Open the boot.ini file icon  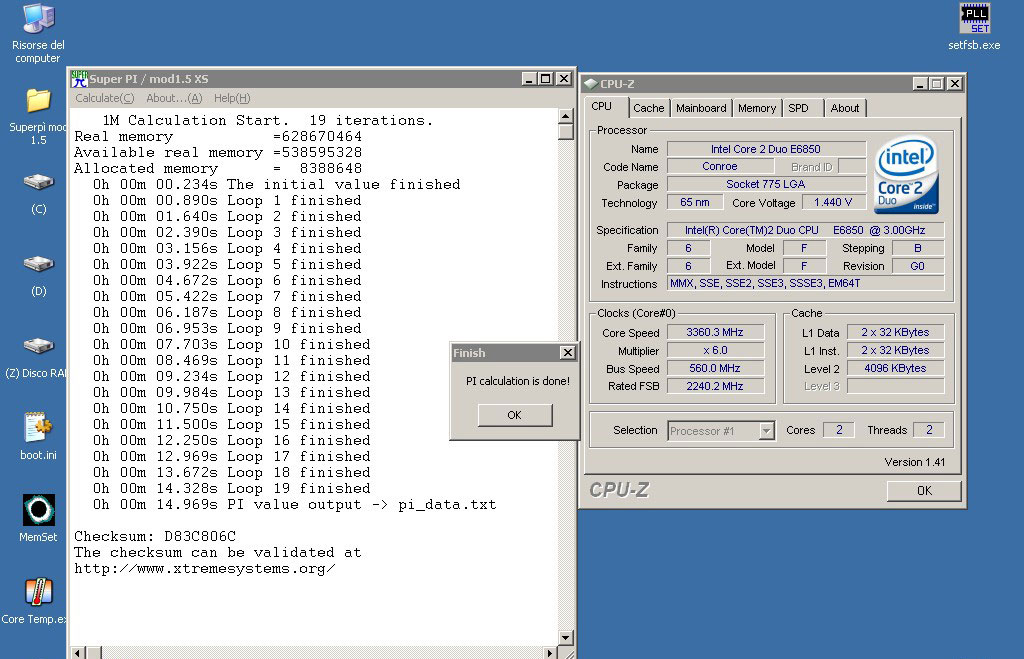[39, 428]
